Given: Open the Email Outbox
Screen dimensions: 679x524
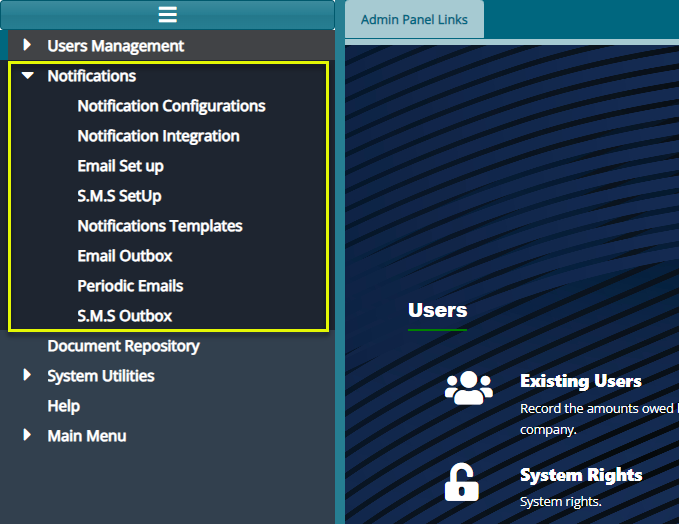Looking at the screenshot, I should pos(125,256).
